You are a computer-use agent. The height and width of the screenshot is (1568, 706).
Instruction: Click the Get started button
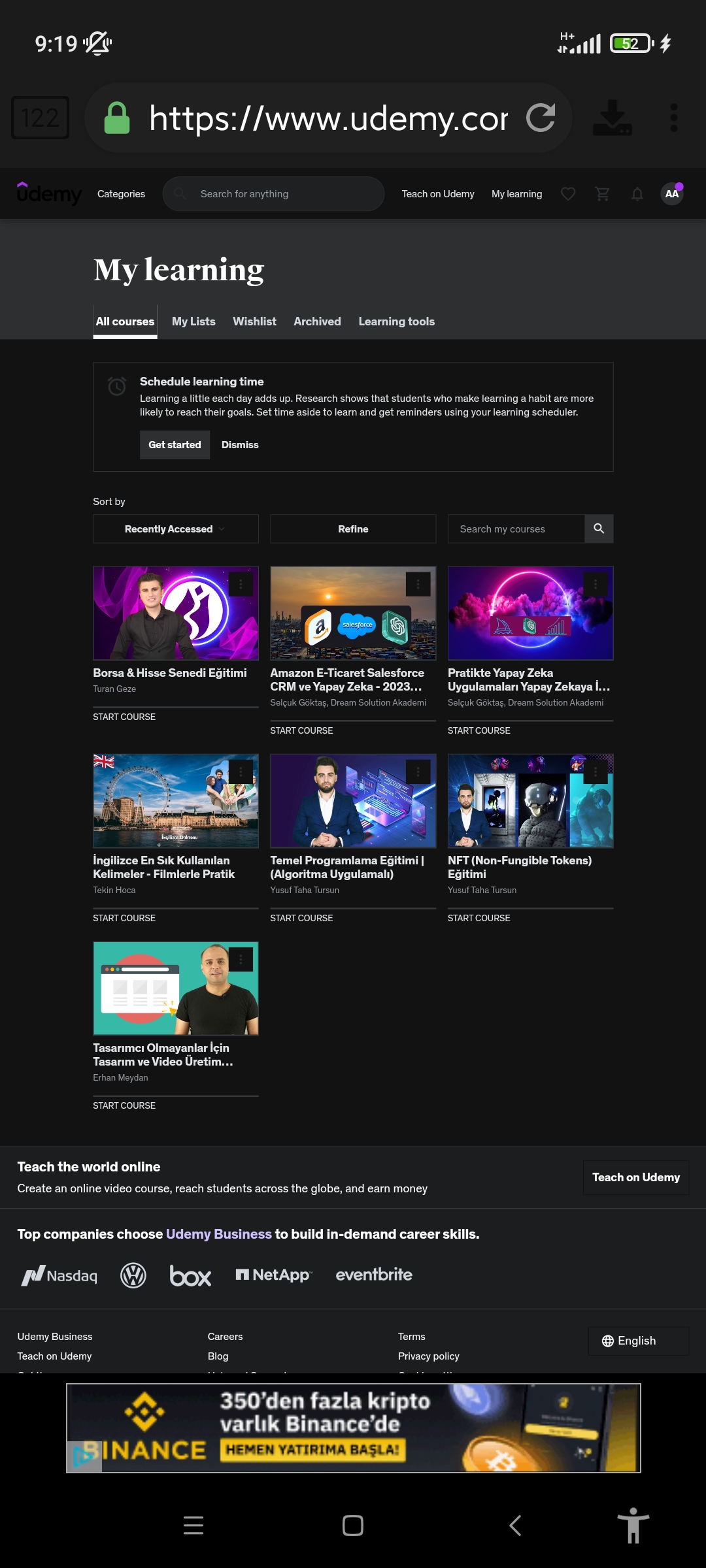point(175,445)
